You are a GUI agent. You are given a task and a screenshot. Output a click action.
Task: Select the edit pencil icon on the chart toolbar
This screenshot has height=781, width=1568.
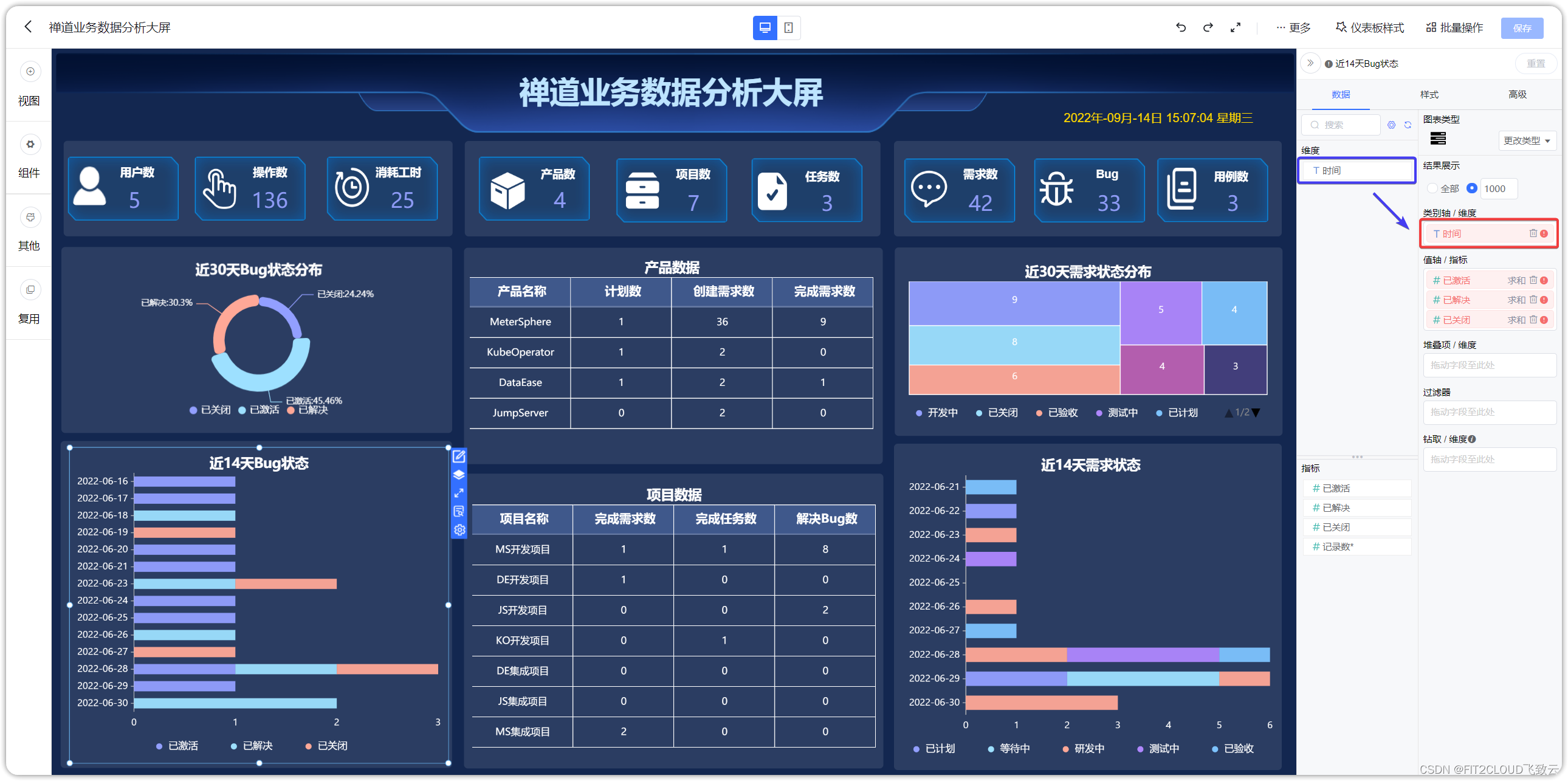click(459, 456)
